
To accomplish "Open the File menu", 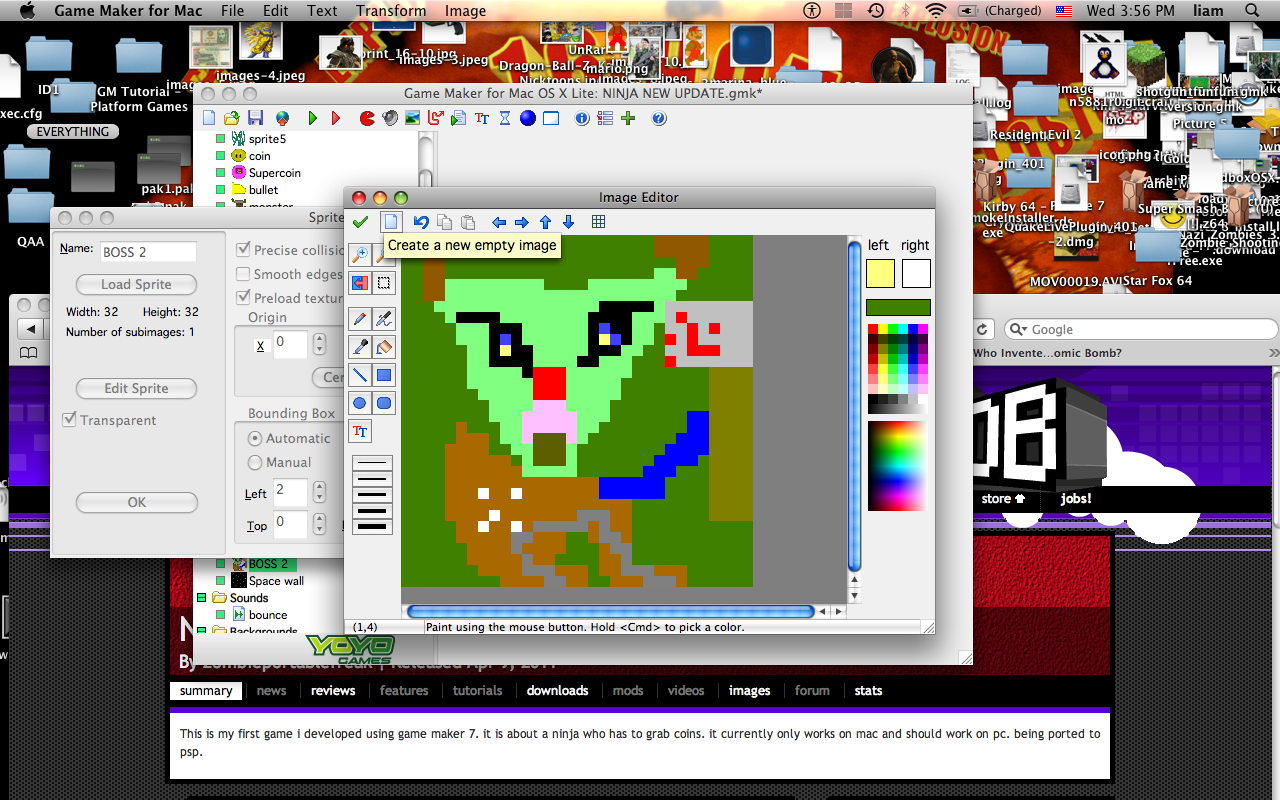I will click(x=232, y=11).
